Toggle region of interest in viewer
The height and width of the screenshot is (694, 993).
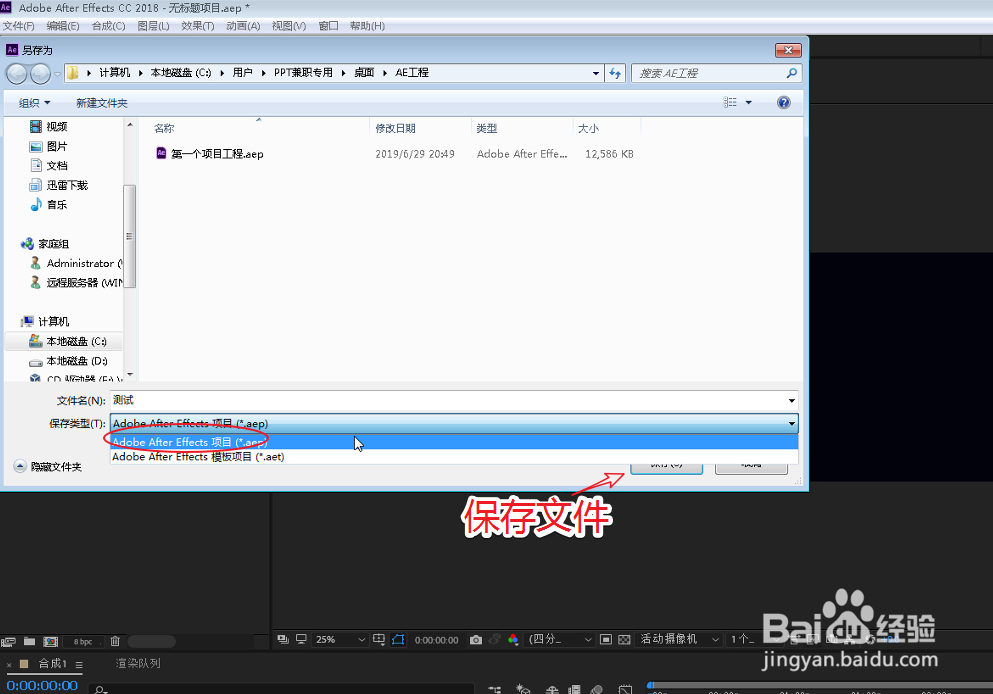click(x=606, y=640)
